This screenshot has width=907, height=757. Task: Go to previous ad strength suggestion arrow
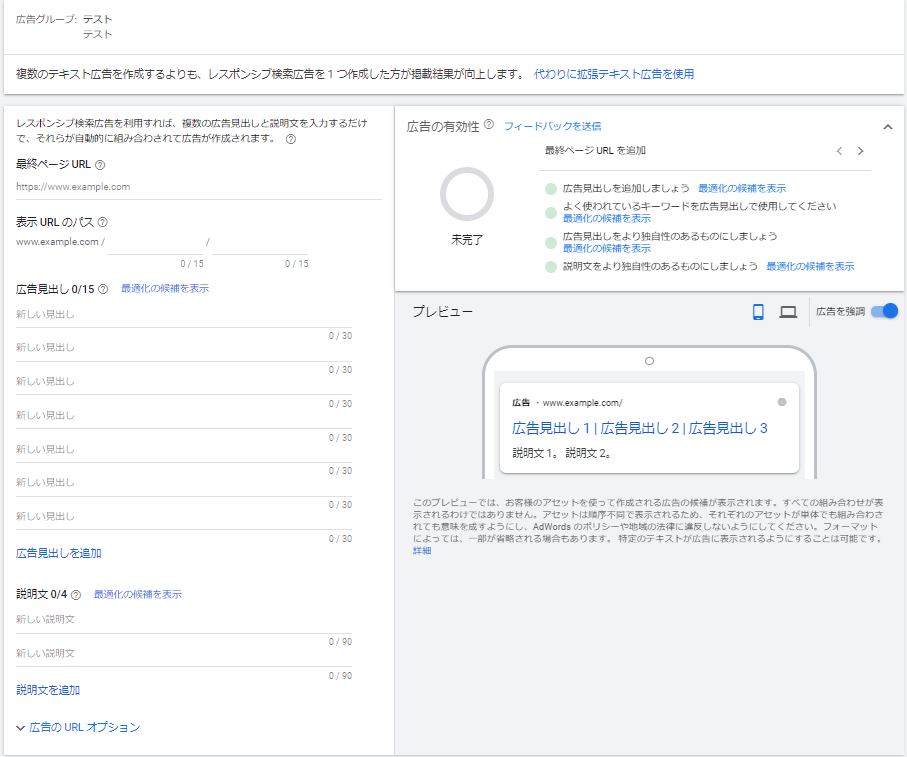[839, 151]
